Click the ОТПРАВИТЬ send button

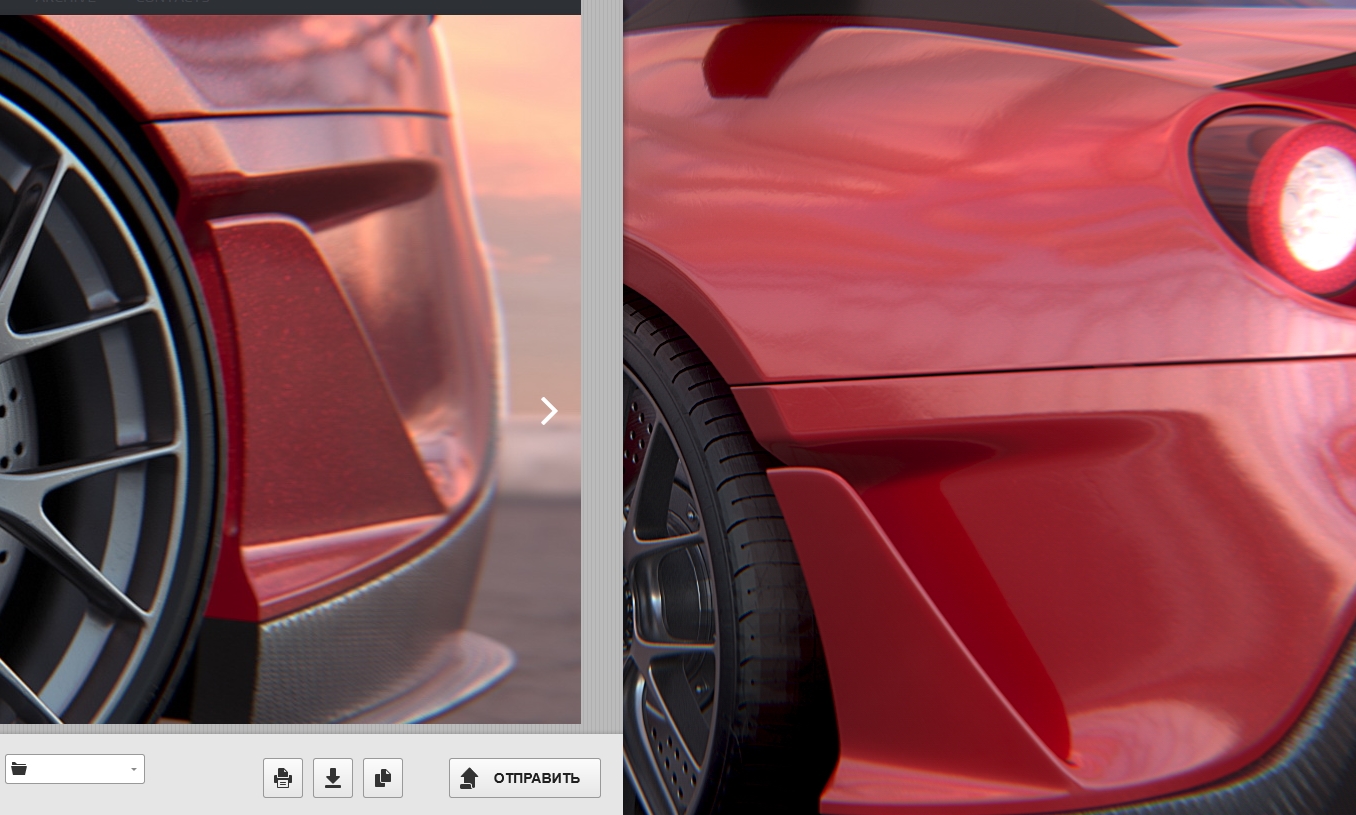525,778
